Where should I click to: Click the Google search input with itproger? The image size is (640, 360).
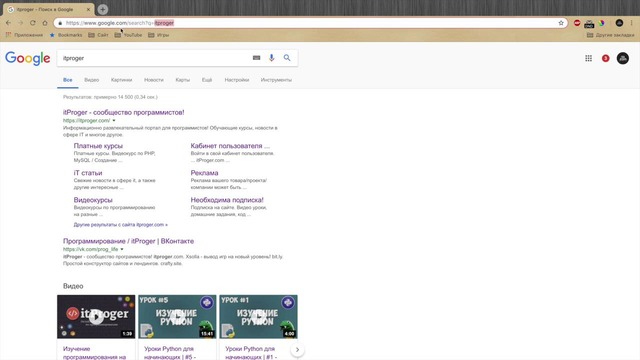(x=155, y=58)
